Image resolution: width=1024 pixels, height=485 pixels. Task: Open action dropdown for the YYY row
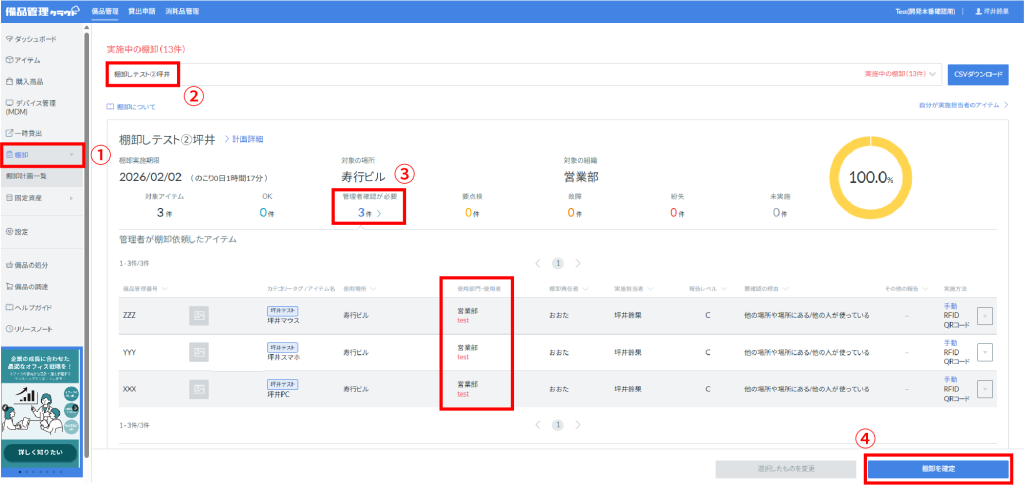click(984, 352)
